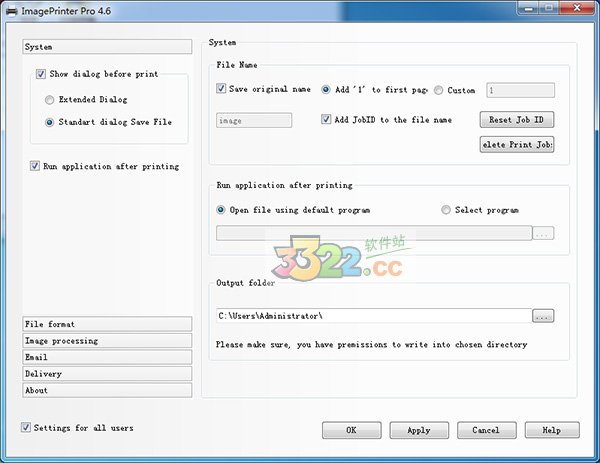This screenshot has height=463, width=600.
Task: Choose the Select program radio button
Action: coord(446,210)
